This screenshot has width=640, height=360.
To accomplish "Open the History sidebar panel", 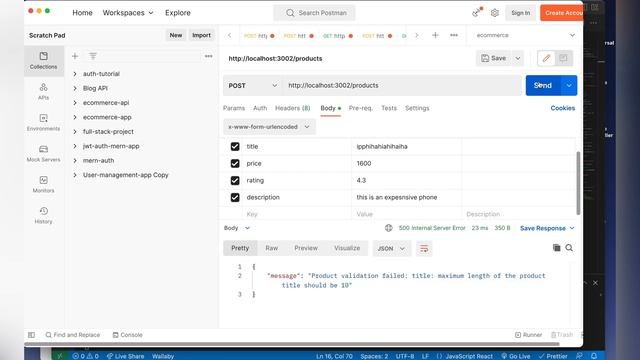I will pos(43,216).
